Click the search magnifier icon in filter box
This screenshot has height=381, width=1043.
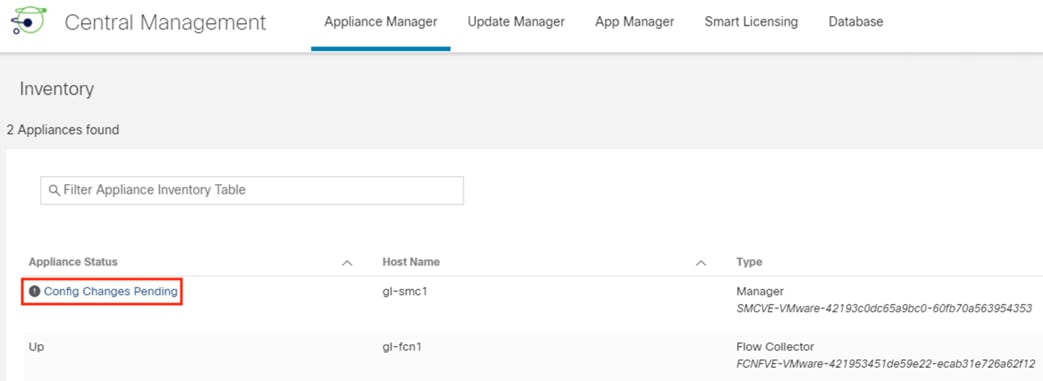pyautogui.click(x=55, y=190)
